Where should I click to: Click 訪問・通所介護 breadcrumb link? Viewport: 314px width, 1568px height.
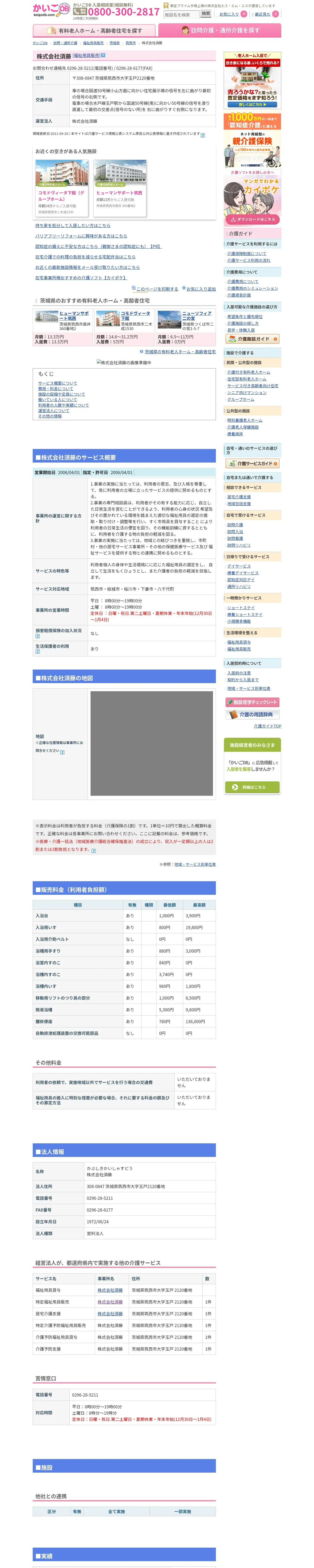(x=65, y=43)
